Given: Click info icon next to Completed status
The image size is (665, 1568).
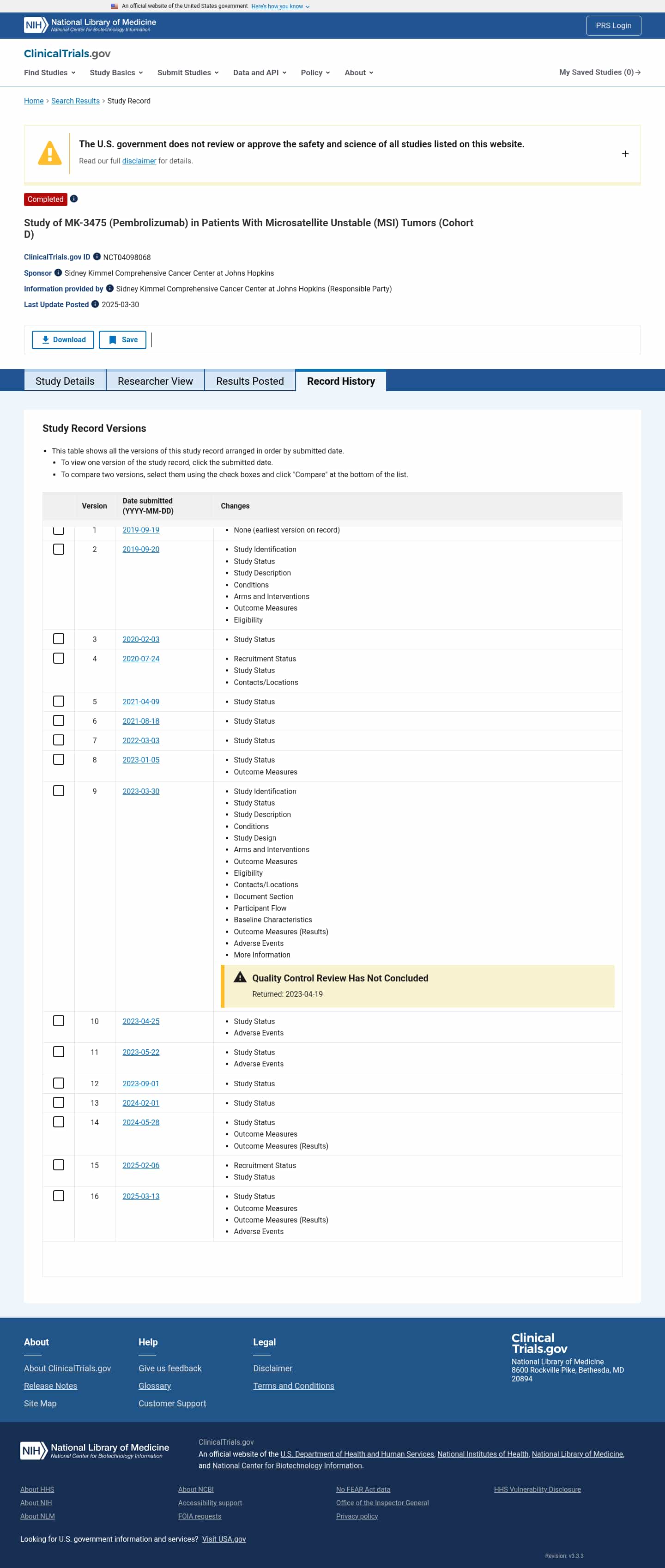Looking at the screenshot, I should 73,199.
